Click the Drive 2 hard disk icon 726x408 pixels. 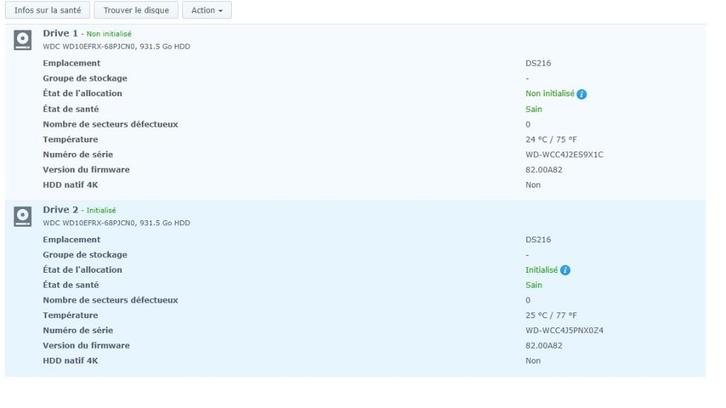pos(23,216)
